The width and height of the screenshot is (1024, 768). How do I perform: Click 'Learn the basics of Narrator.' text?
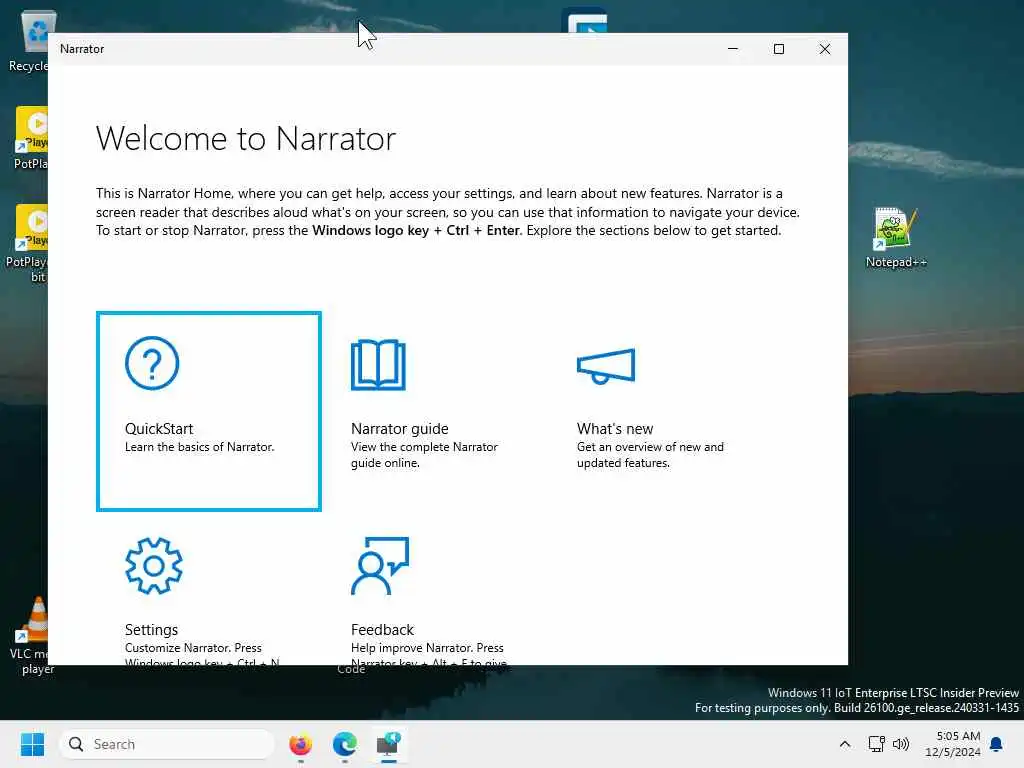coord(200,447)
